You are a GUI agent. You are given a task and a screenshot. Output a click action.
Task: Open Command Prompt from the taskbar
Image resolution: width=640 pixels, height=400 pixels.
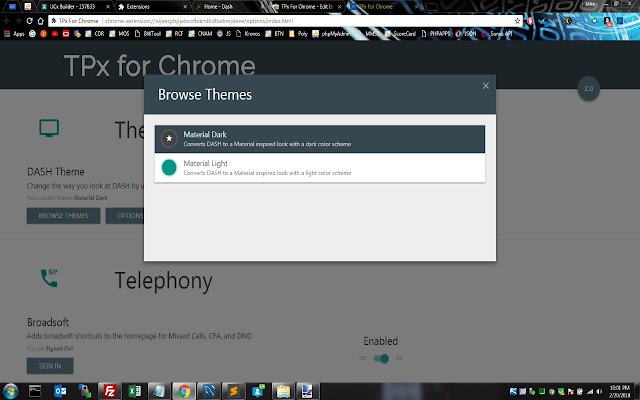pyautogui.click(x=35, y=391)
